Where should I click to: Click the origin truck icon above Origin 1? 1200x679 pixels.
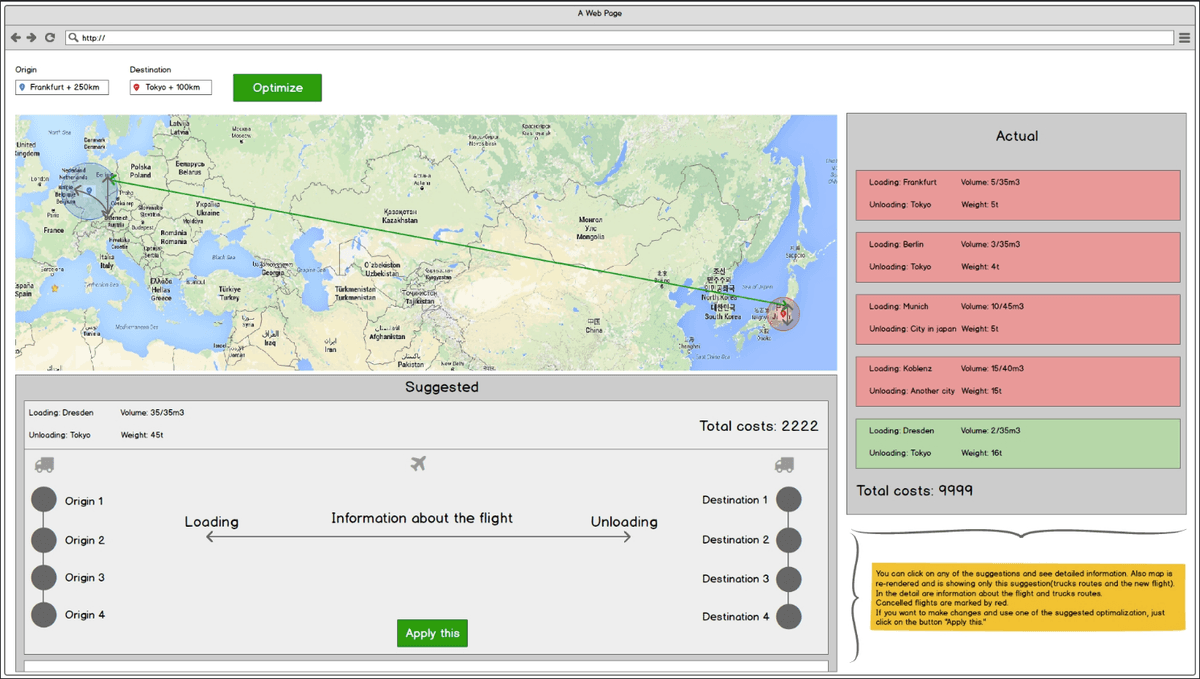(x=44, y=465)
